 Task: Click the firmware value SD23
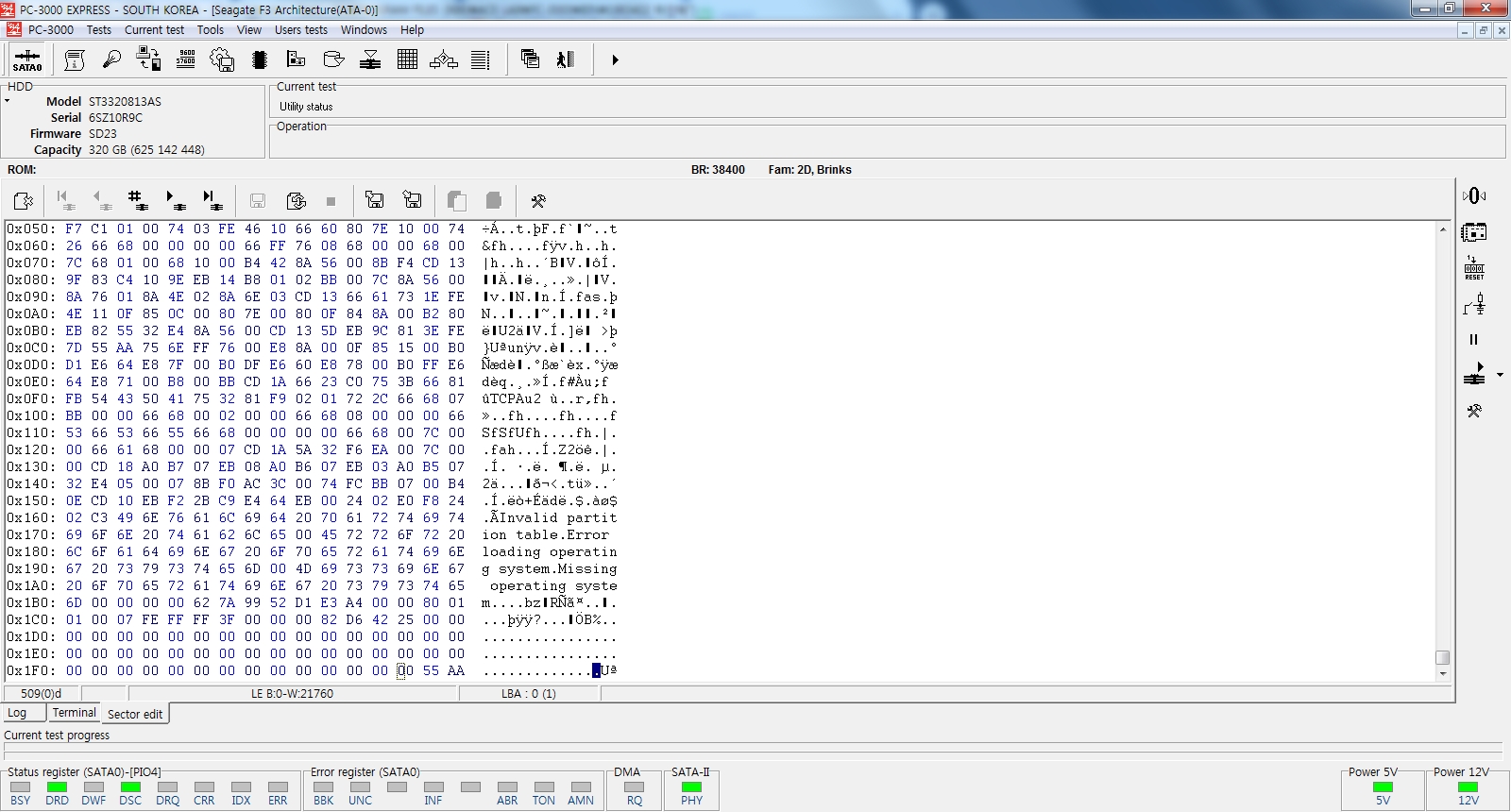102,133
